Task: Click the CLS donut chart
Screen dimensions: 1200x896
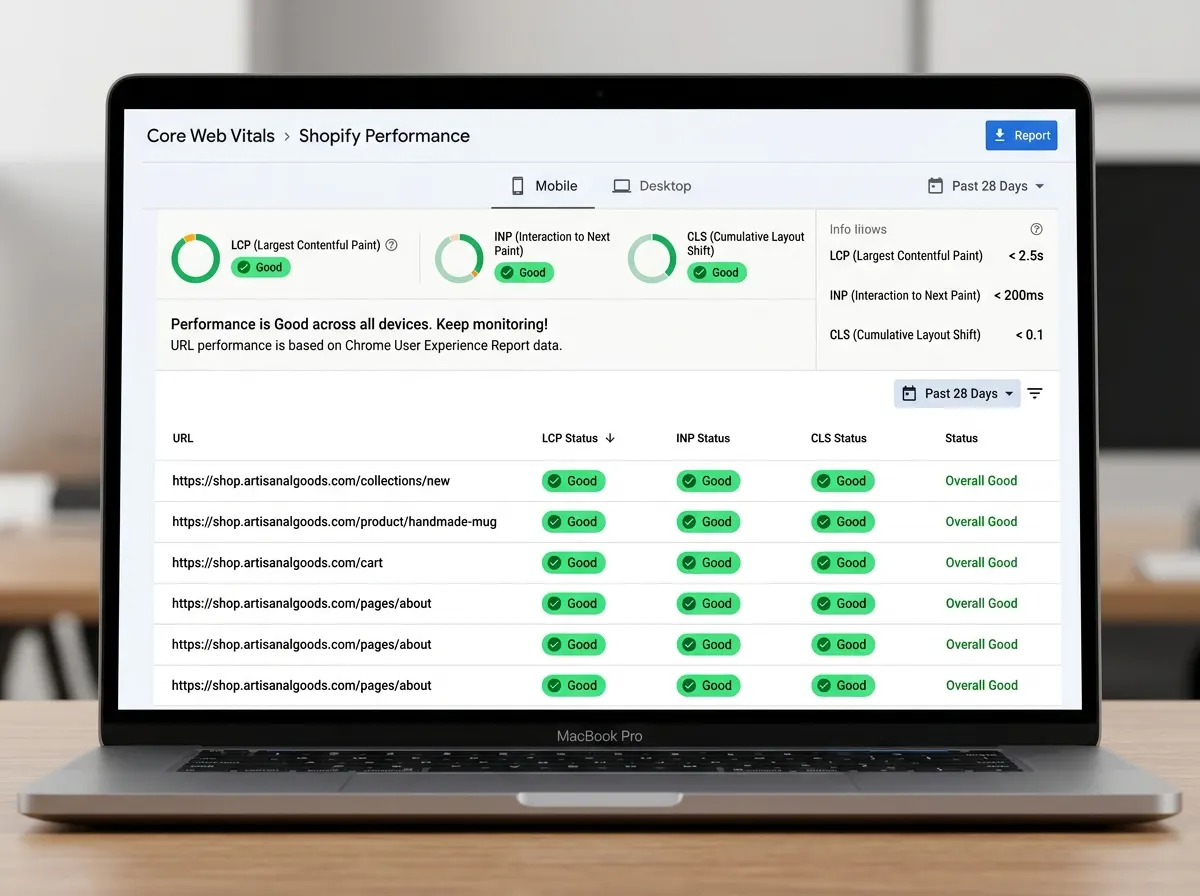Action: pyautogui.click(x=652, y=258)
